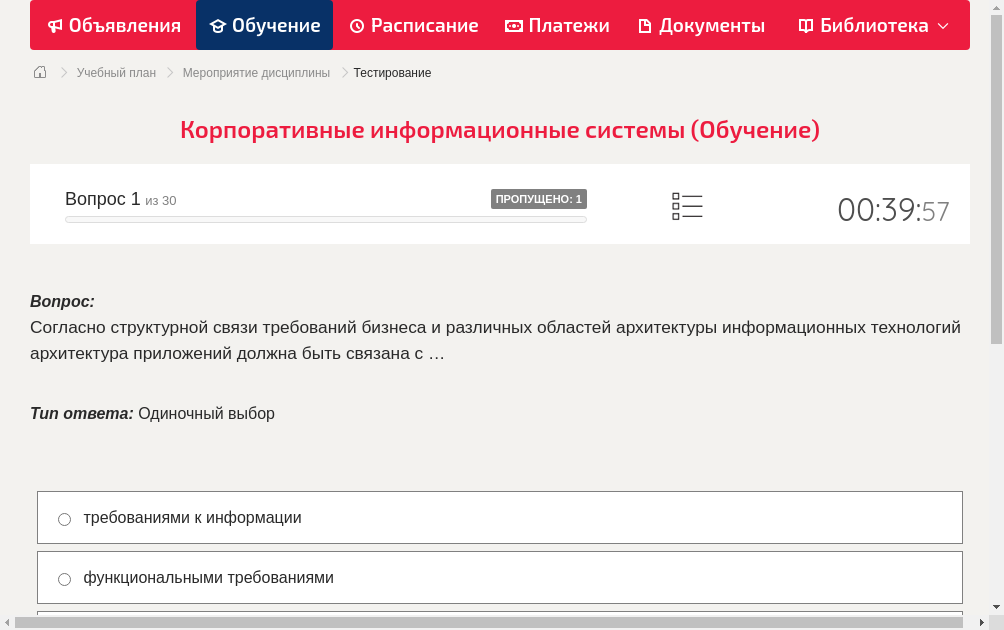
Task: Click the scroll left arrow
Action: click(6, 622)
